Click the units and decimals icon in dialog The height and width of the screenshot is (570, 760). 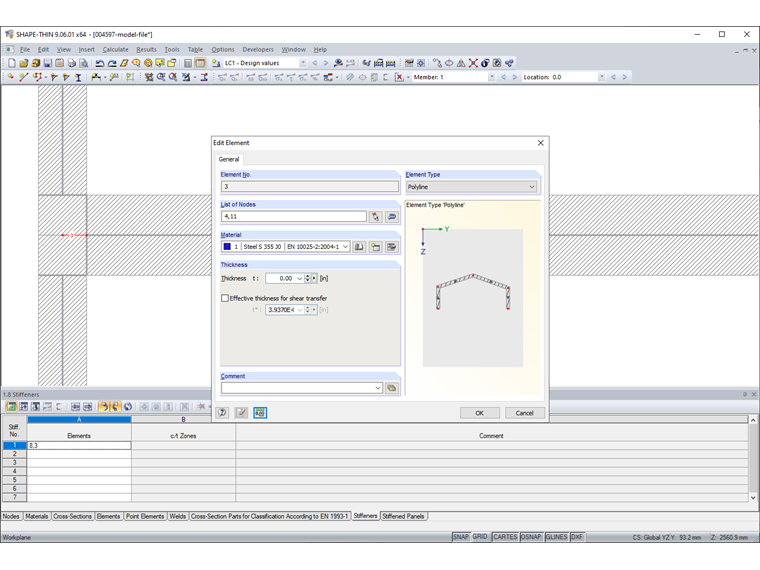click(260, 412)
